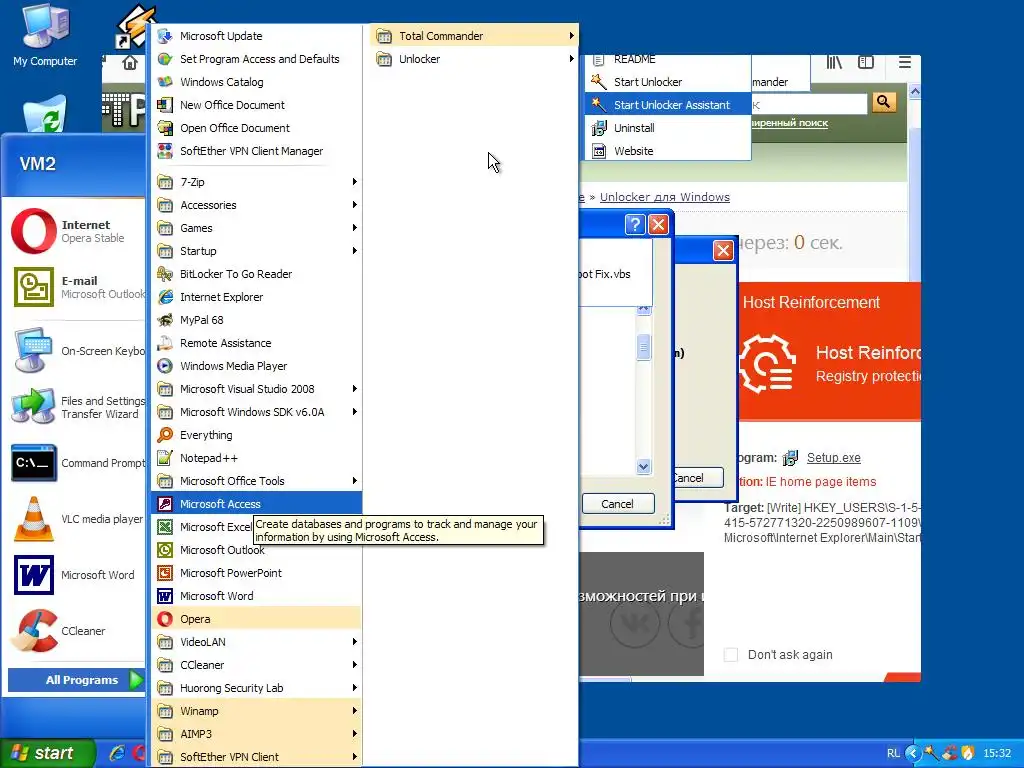Image resolution: width=1024 pixels, height=768 pixels.
Task: Click the browser search magnifier button
Action: (x=884, y=102)
